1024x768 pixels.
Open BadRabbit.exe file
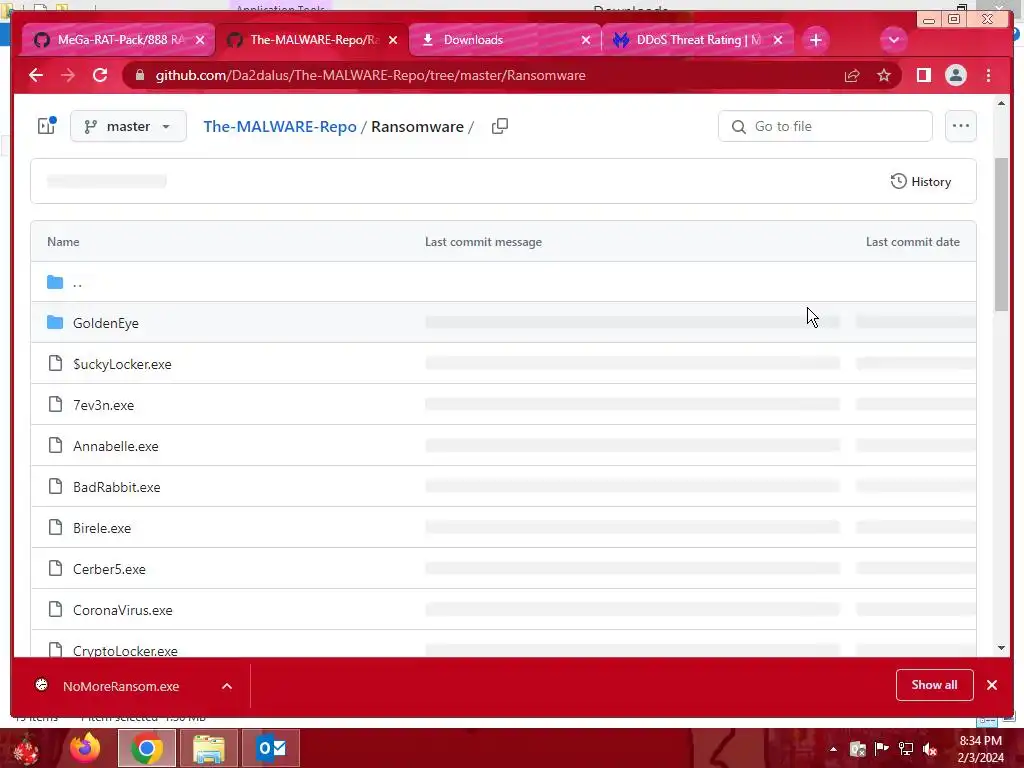tap(116, 487)
